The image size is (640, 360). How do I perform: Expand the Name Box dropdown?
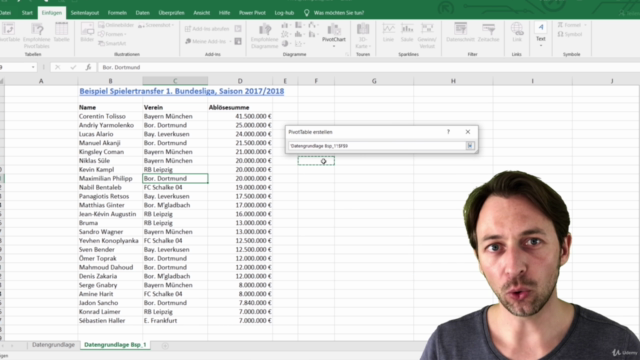(x=33, y=67)
